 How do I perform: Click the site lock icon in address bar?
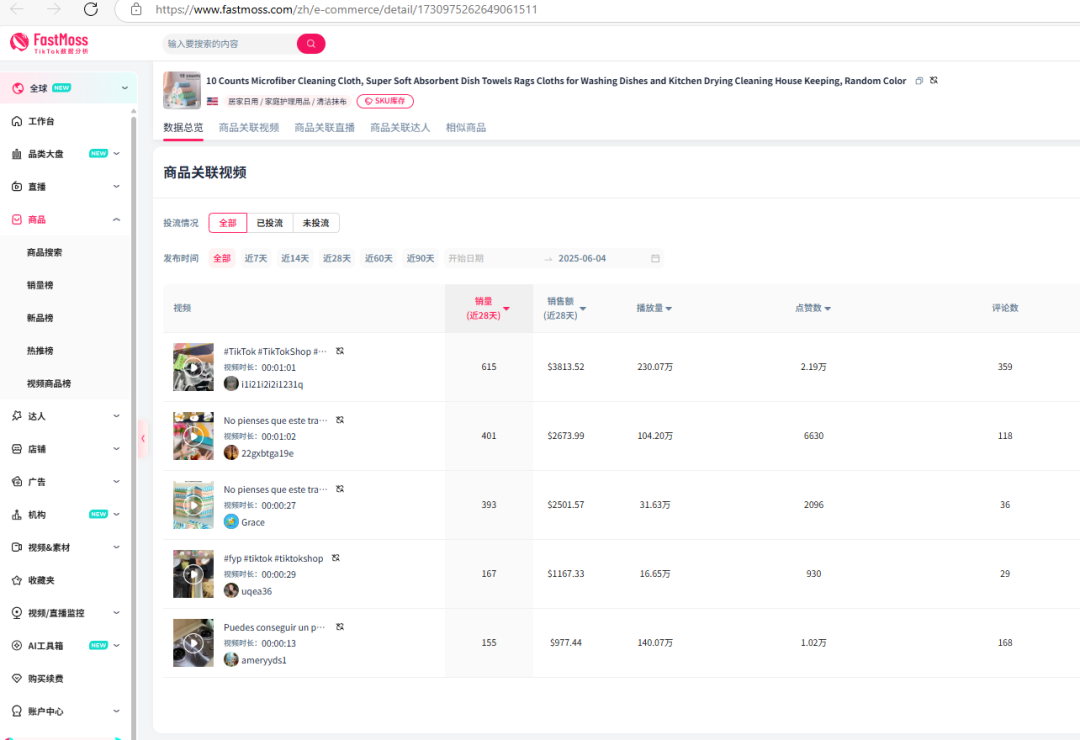[136, 9]
